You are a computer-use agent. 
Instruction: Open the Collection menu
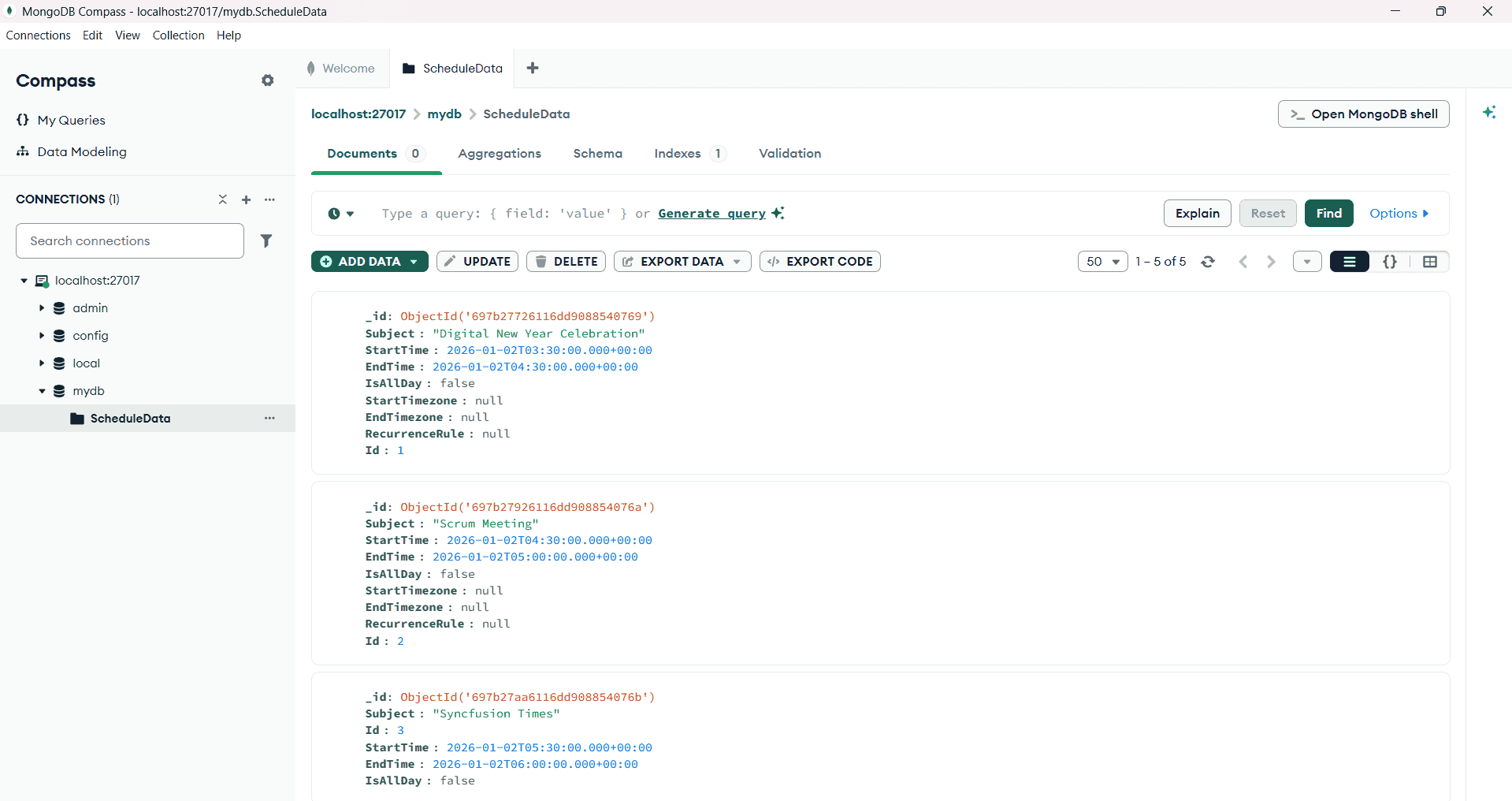[x=178, y=35]
